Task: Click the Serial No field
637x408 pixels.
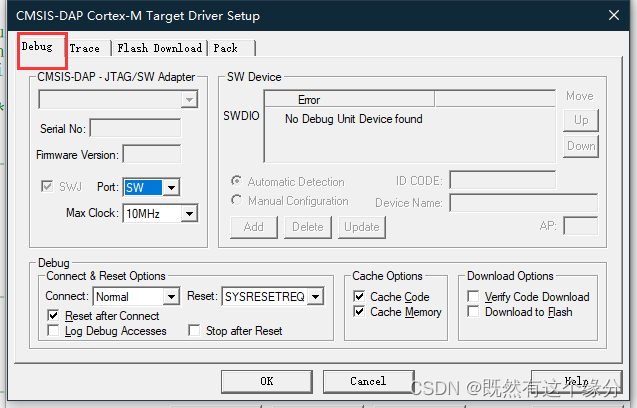Action: (135, 128)
